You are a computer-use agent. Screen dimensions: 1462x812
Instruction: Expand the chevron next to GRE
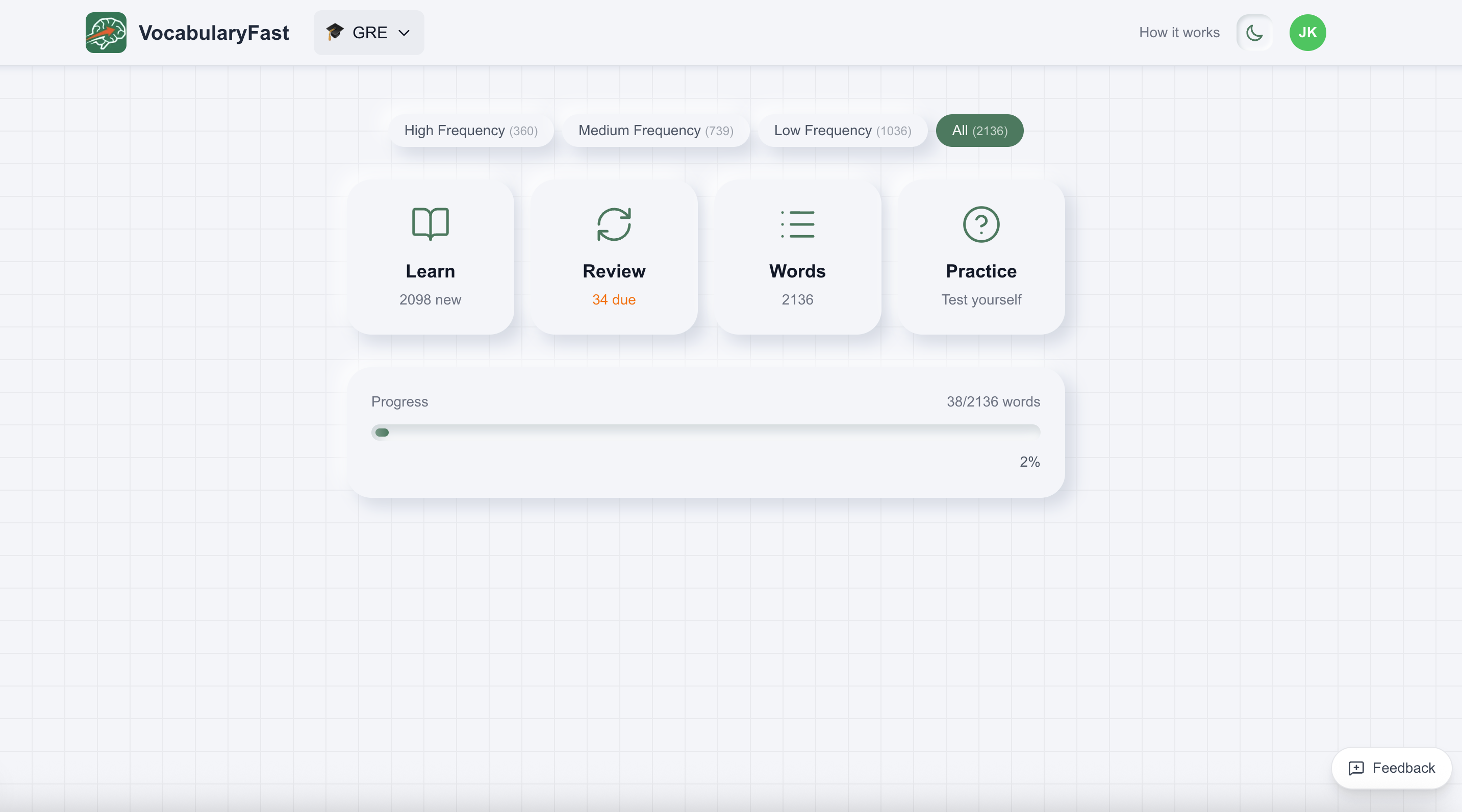click(404, 32)
